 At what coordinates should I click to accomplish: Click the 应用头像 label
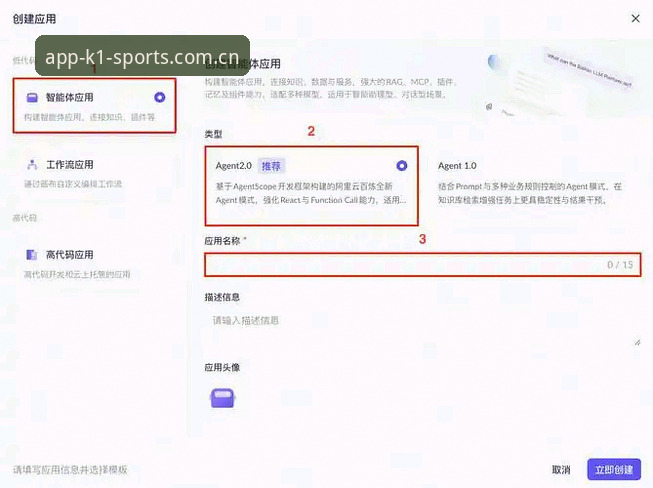click(x=222, y=368)
